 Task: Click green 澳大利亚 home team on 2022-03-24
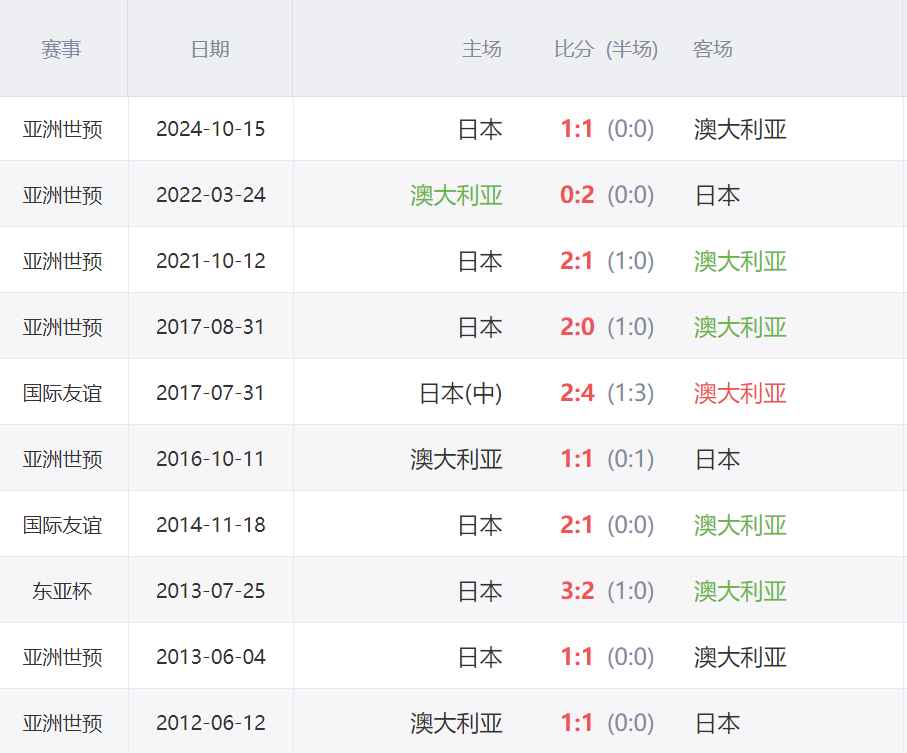point(456,195)
